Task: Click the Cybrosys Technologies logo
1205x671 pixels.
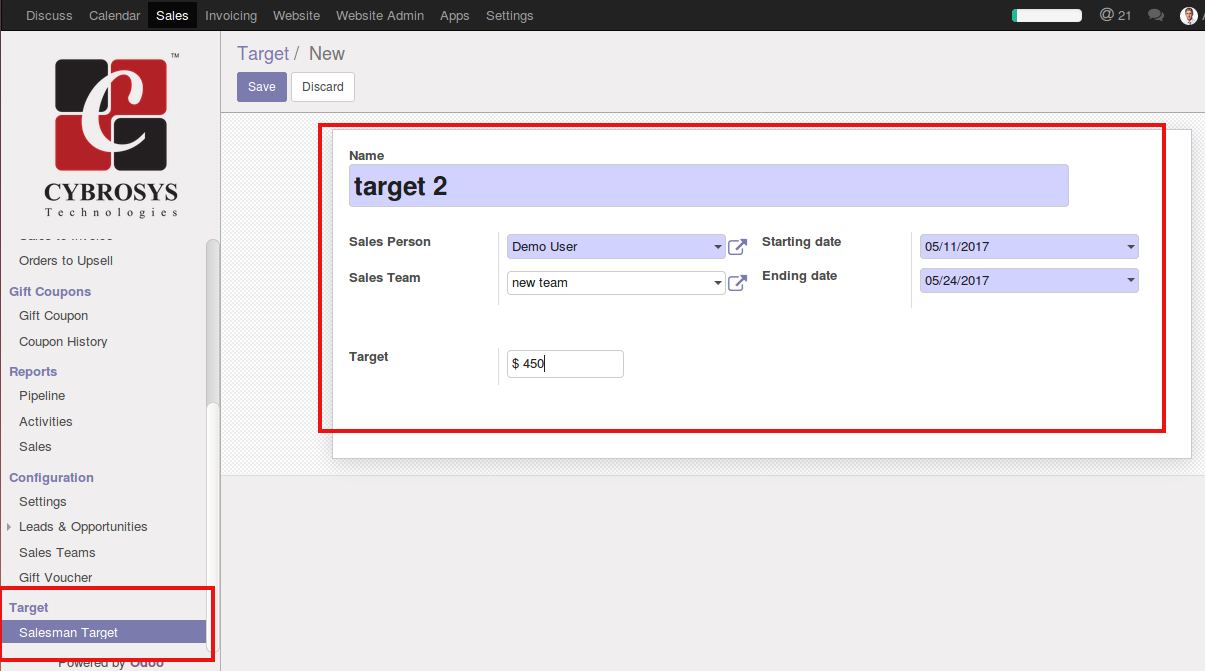Action: pos(111,135)
